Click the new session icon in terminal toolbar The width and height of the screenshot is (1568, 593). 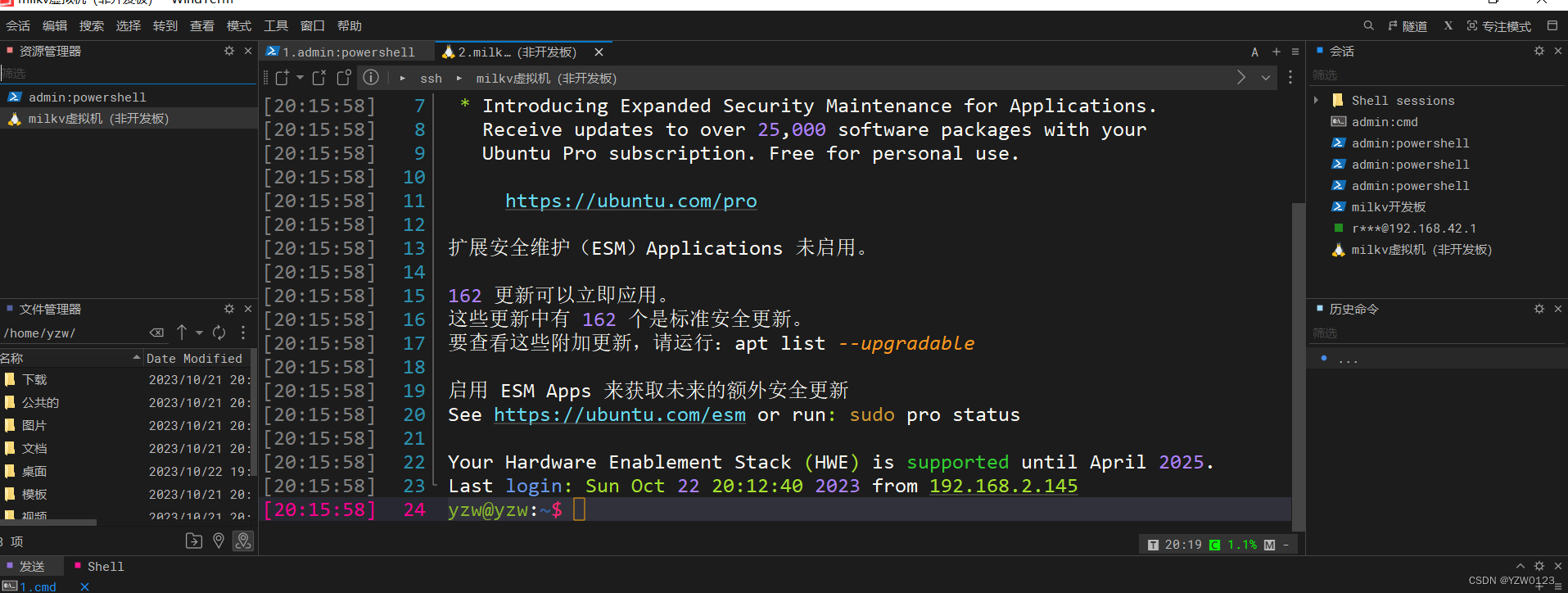[282, 78]
